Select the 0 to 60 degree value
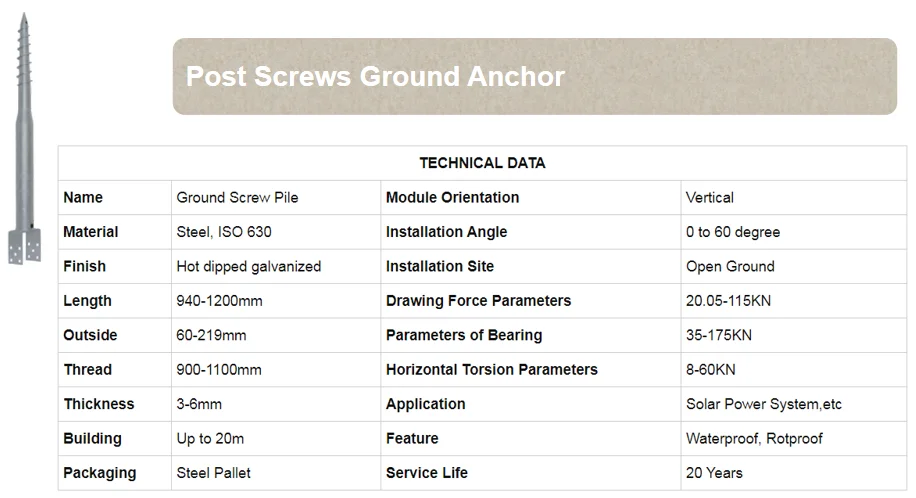This screenshot has height=498, width=916. [x=733, y=232]
